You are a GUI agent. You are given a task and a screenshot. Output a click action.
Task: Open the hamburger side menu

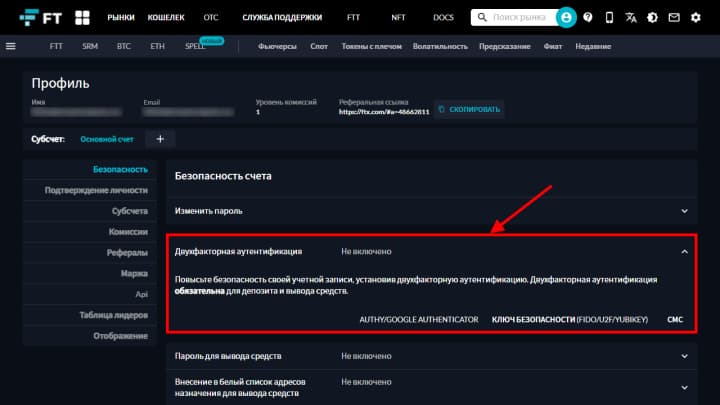point(11,46)
